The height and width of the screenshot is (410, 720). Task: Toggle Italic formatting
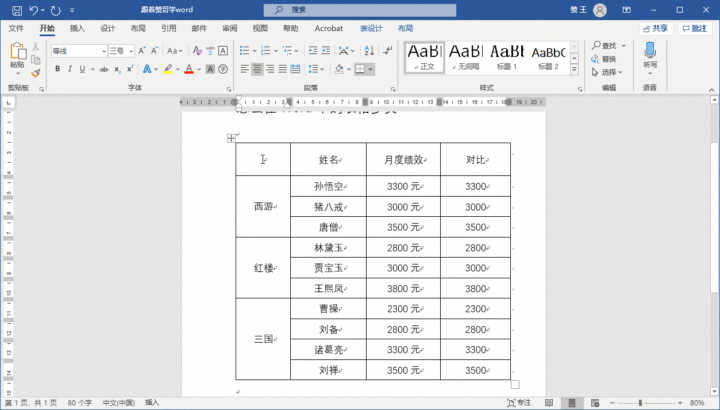70,69
